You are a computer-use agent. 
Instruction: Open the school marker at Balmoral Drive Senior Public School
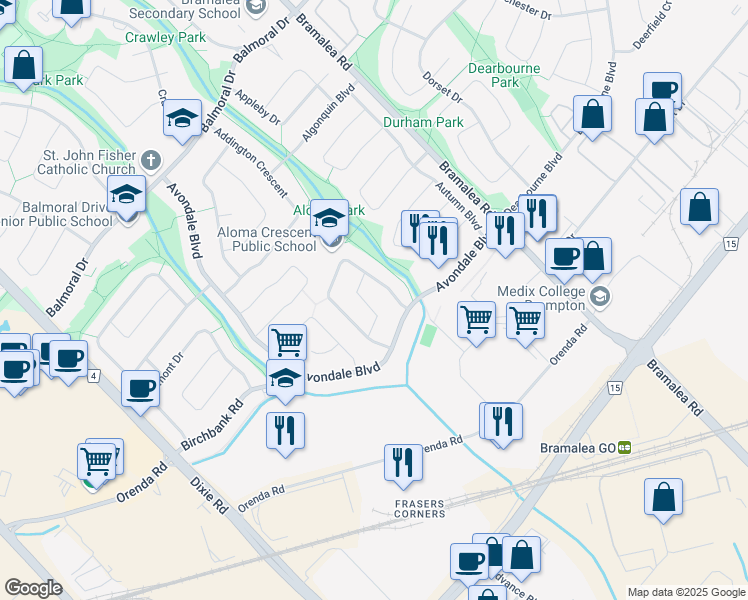(126, 196)
